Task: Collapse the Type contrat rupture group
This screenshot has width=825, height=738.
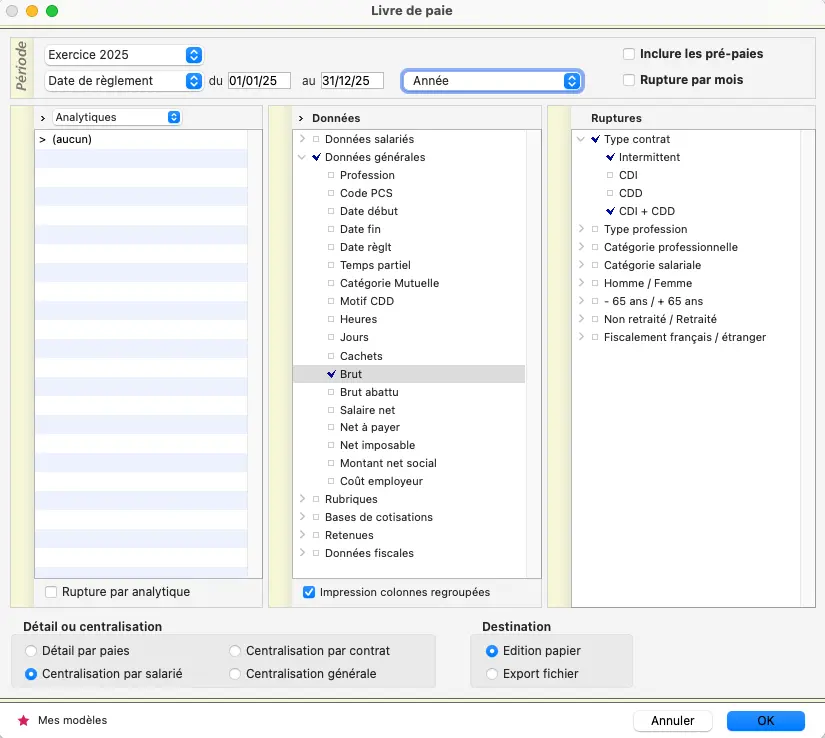Action: (581, 140)
